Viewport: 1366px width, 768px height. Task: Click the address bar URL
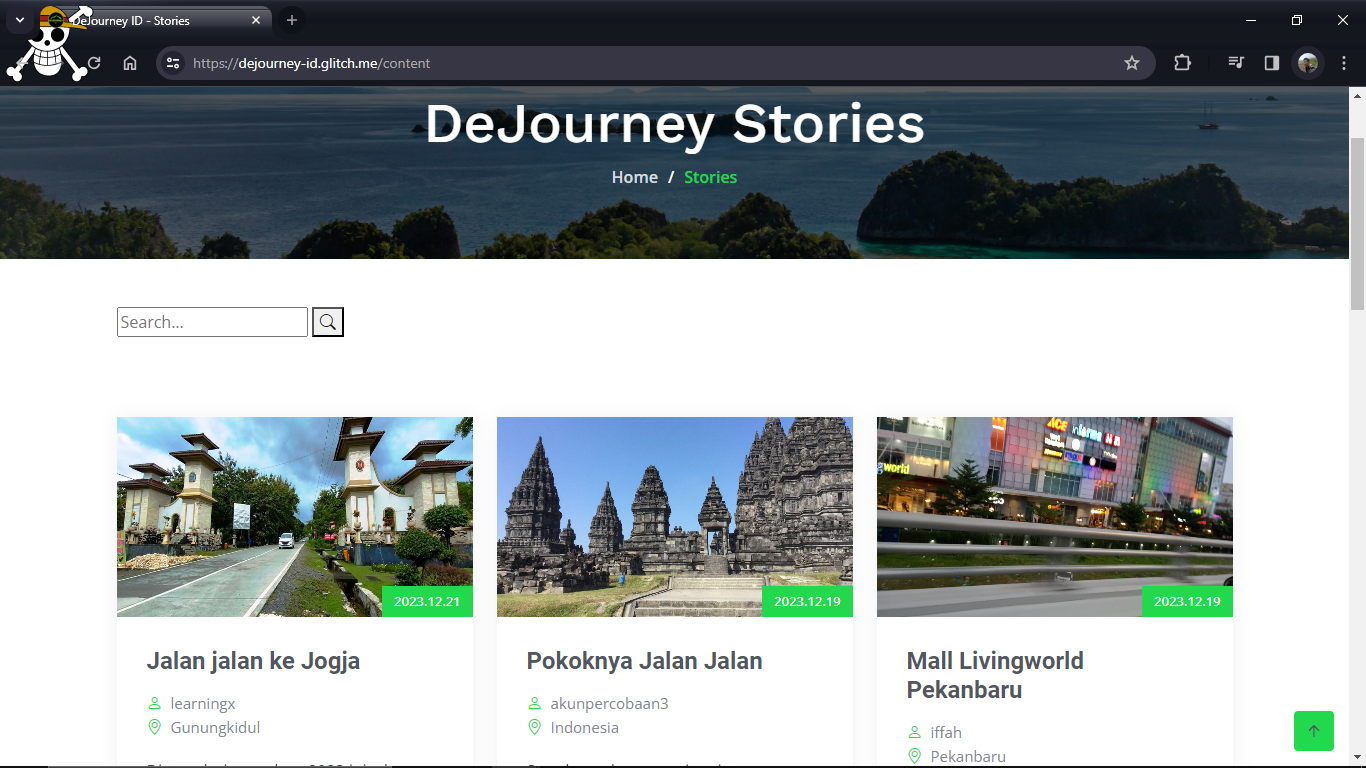(x=311, y=63)
